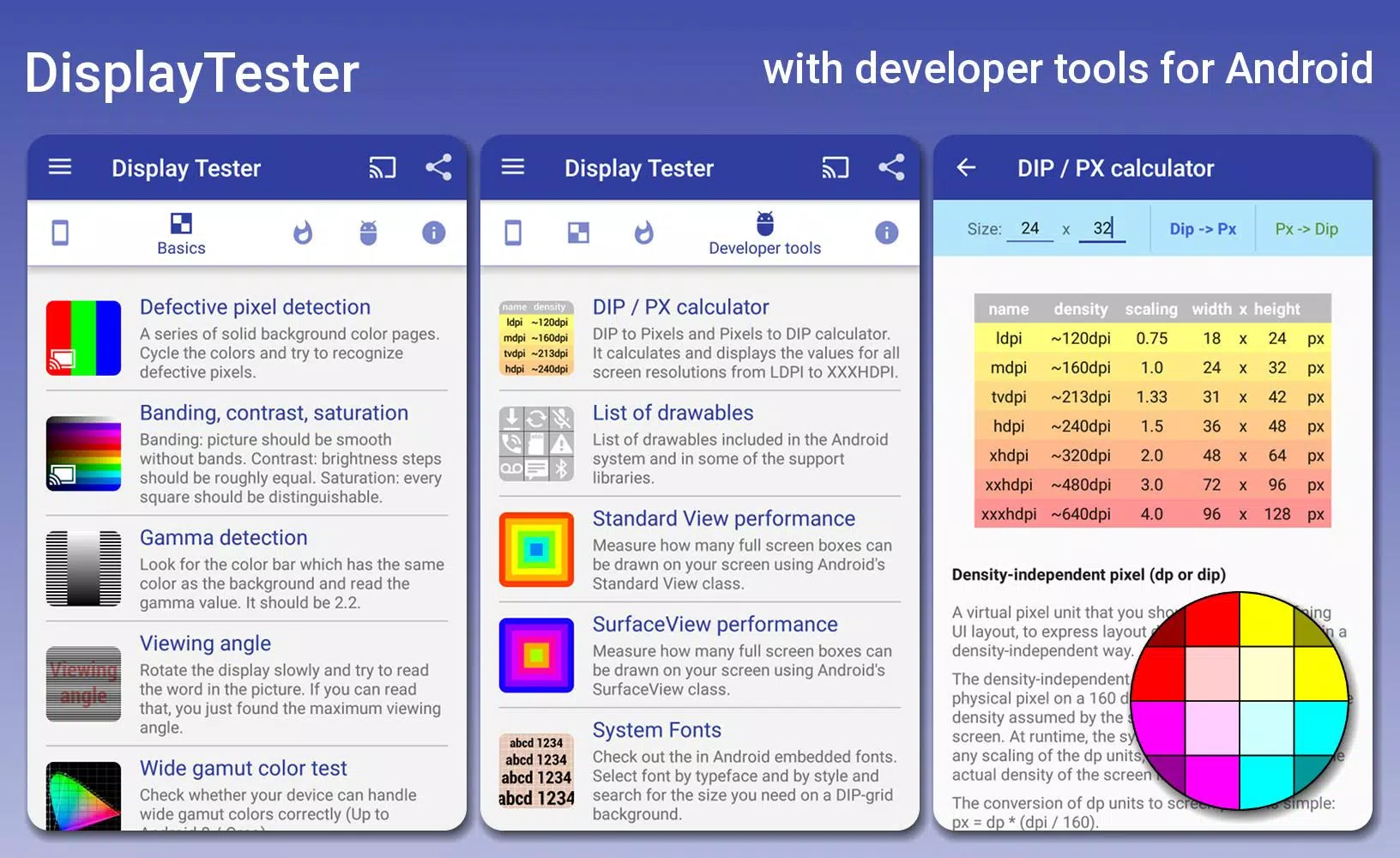Image resolution: width=1400 pixels, height=858 pixels.
Task: Focus the height size field showing 32
Action: click(1102, 228)
